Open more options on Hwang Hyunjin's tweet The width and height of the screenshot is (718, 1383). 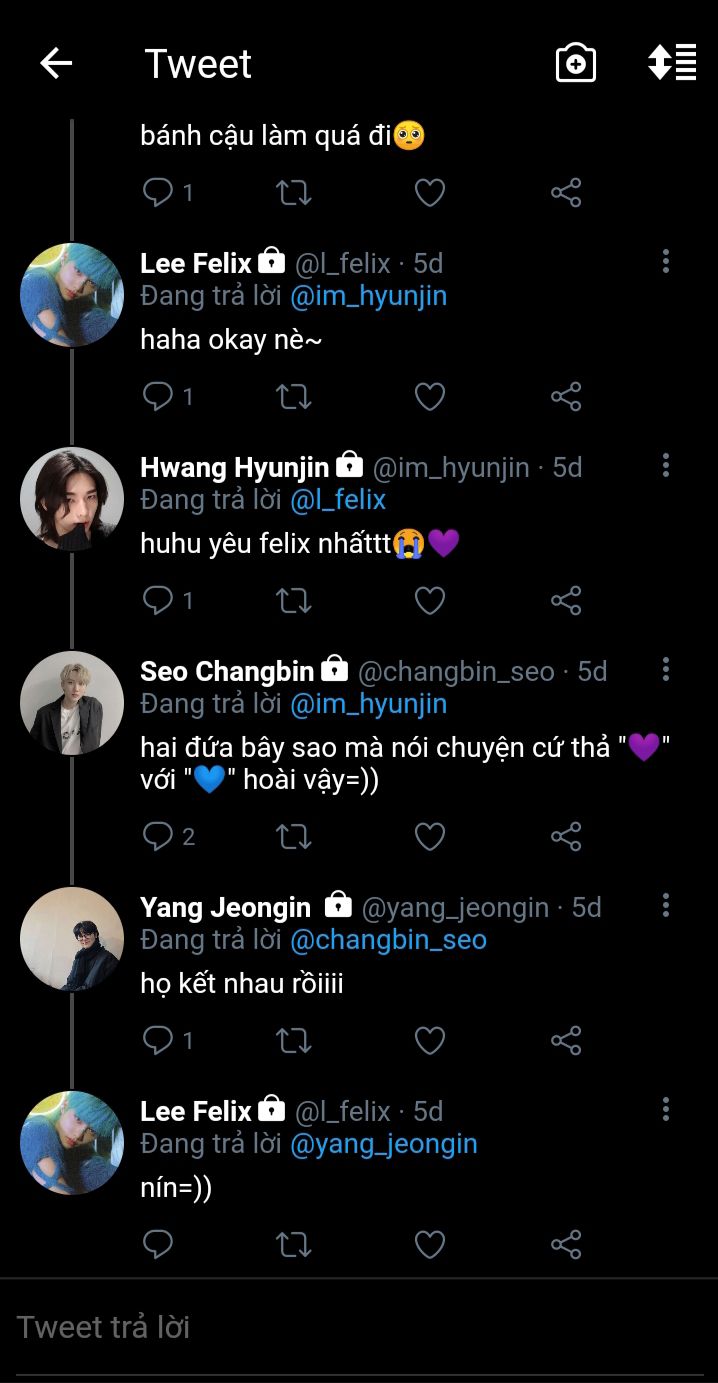(666, 466)
